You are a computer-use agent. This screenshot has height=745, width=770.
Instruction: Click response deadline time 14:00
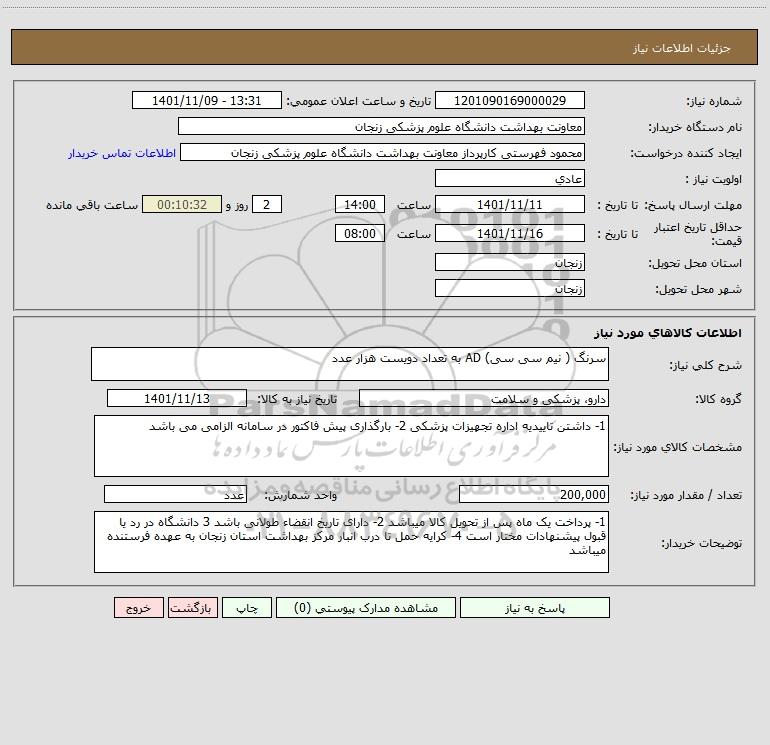pyautogui.click(x=359, y=204)
